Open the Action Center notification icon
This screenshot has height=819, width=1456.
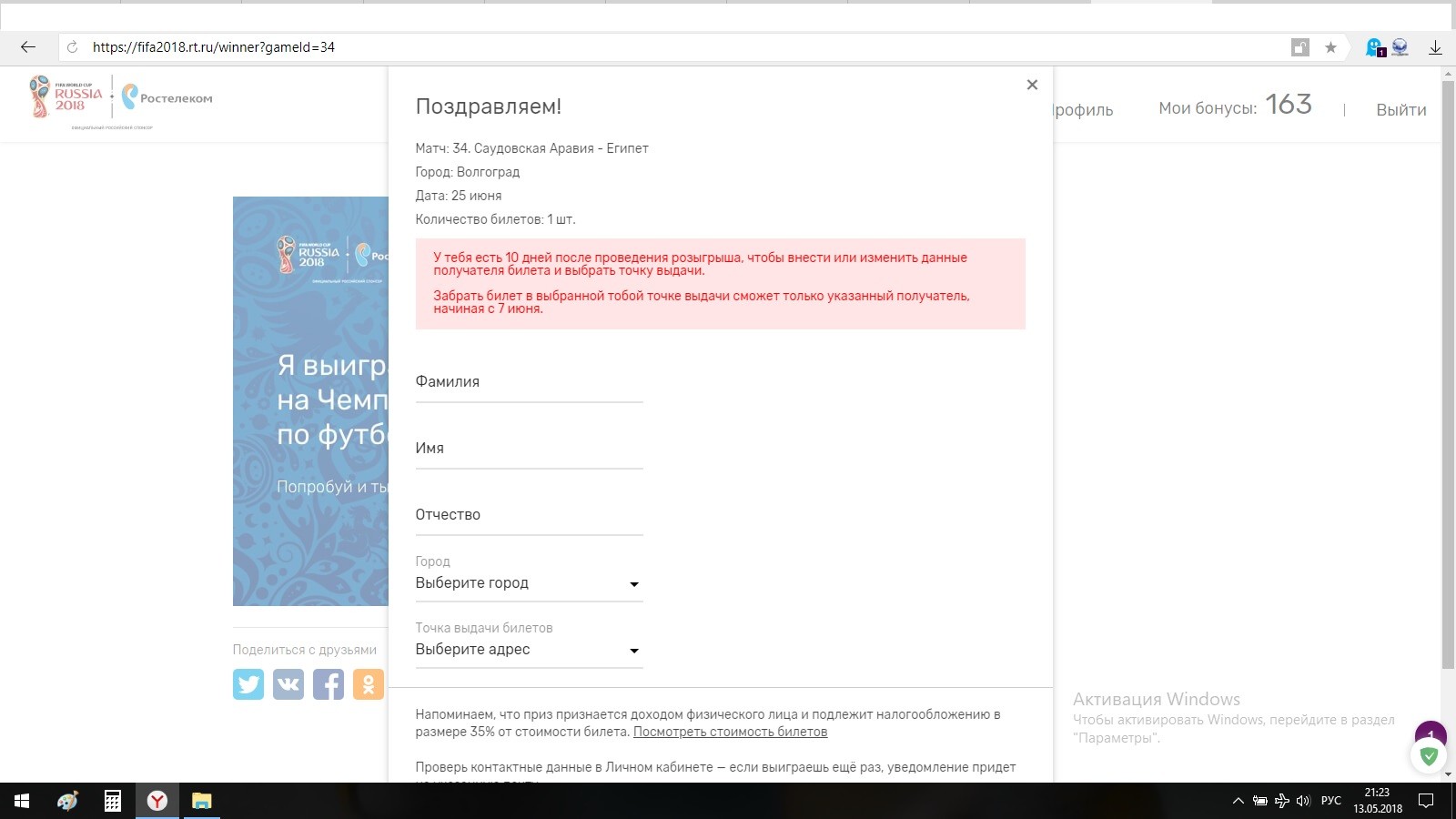[x=1427, y=801]
